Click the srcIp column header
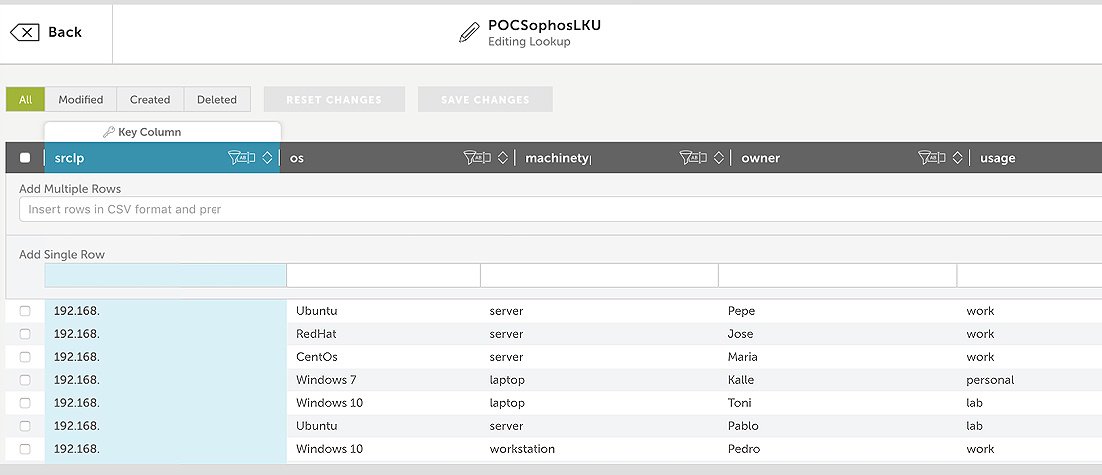This screenshot has height=475, width=1102. 162,158
